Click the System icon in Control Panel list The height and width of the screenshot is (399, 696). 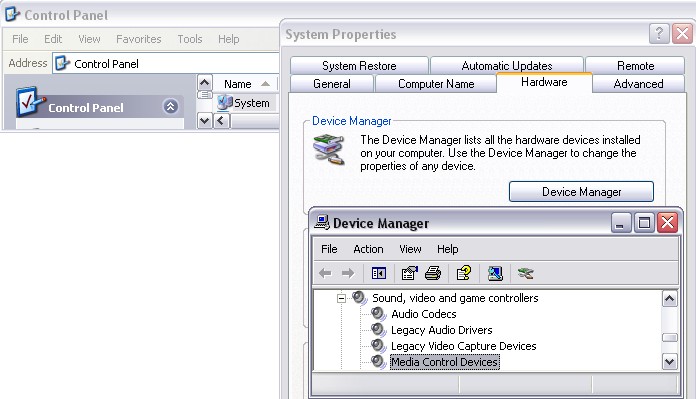click(225, 103)
